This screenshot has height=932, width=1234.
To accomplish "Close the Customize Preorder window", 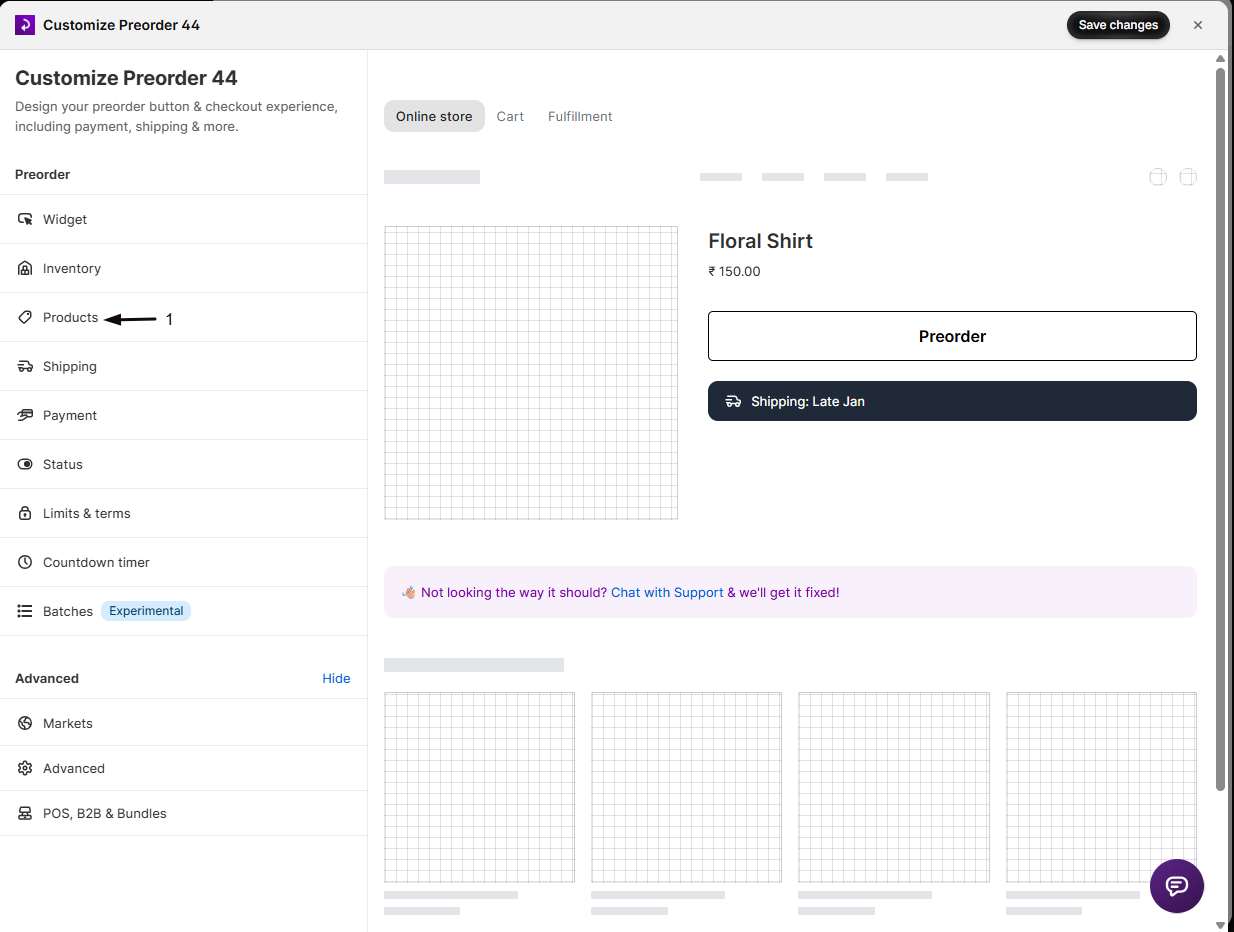I will tap(1198, 25).
